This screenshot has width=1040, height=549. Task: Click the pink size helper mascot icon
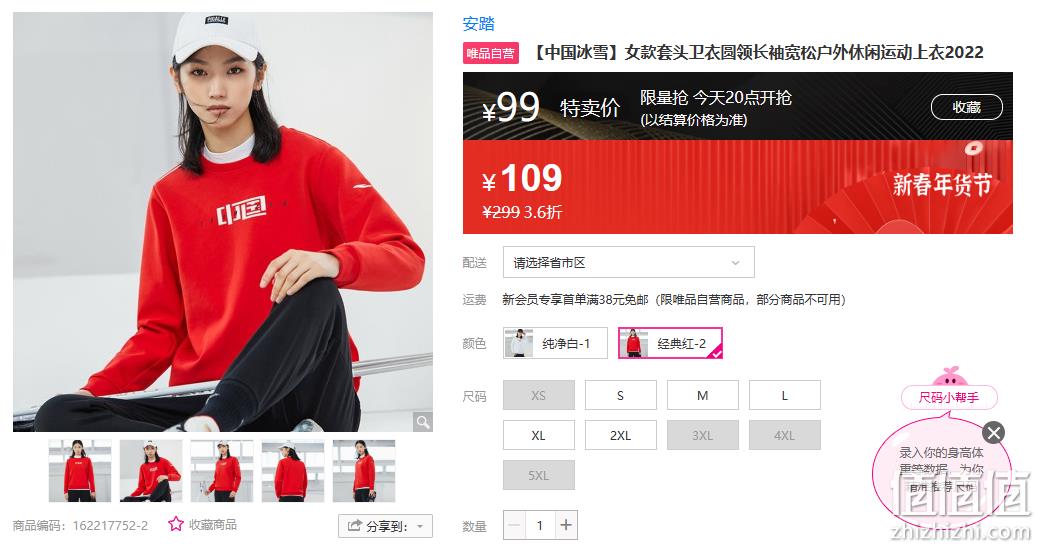click(x=950, y=376)
